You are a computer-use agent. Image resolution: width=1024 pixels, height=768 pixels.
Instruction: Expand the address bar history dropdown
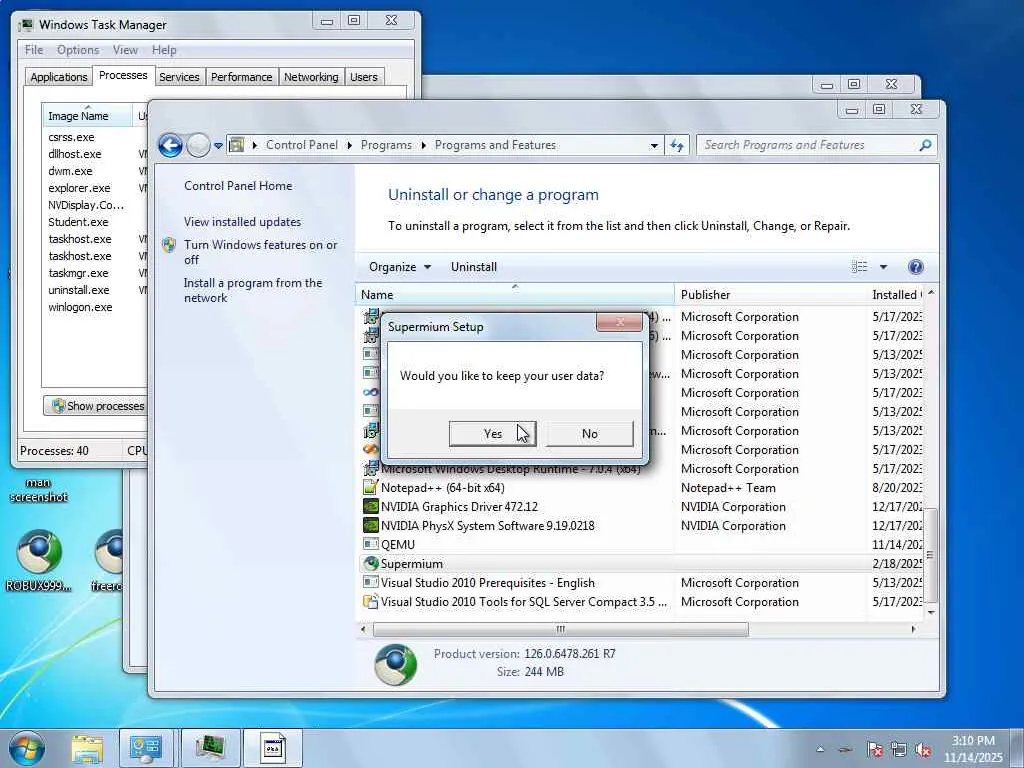(x=654, y=145)
